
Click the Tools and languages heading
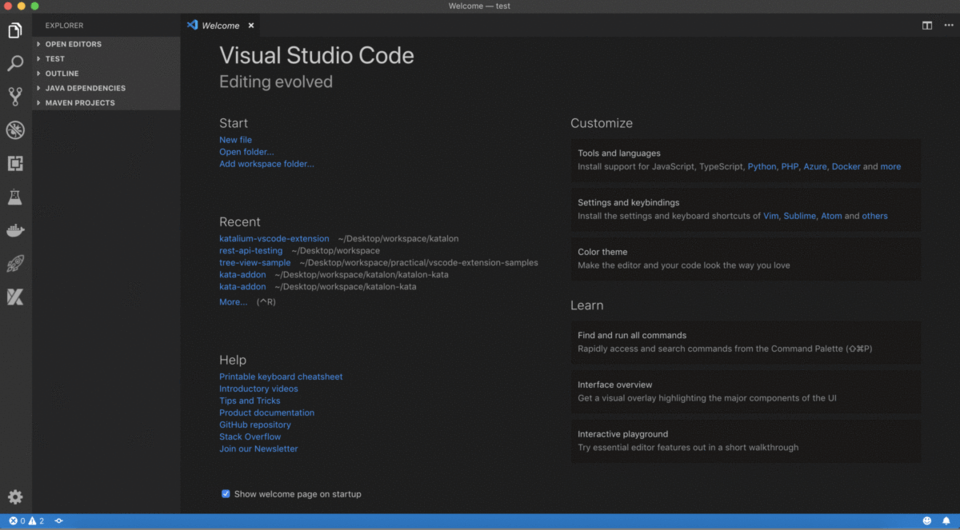tap(619, 154)
